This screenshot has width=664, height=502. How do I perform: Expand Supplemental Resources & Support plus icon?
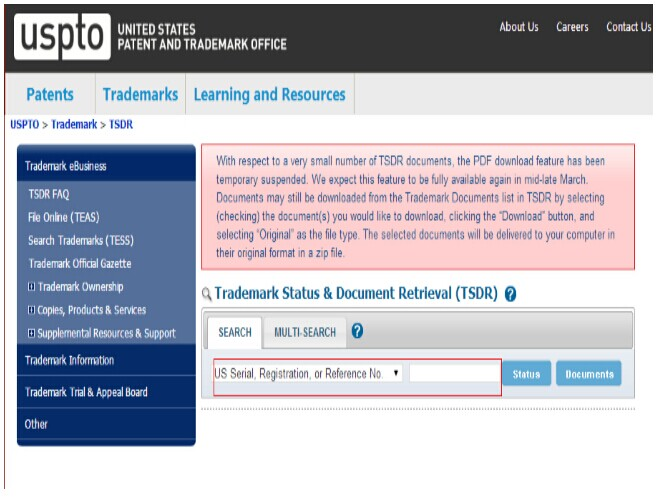click(x=31, y=333)
